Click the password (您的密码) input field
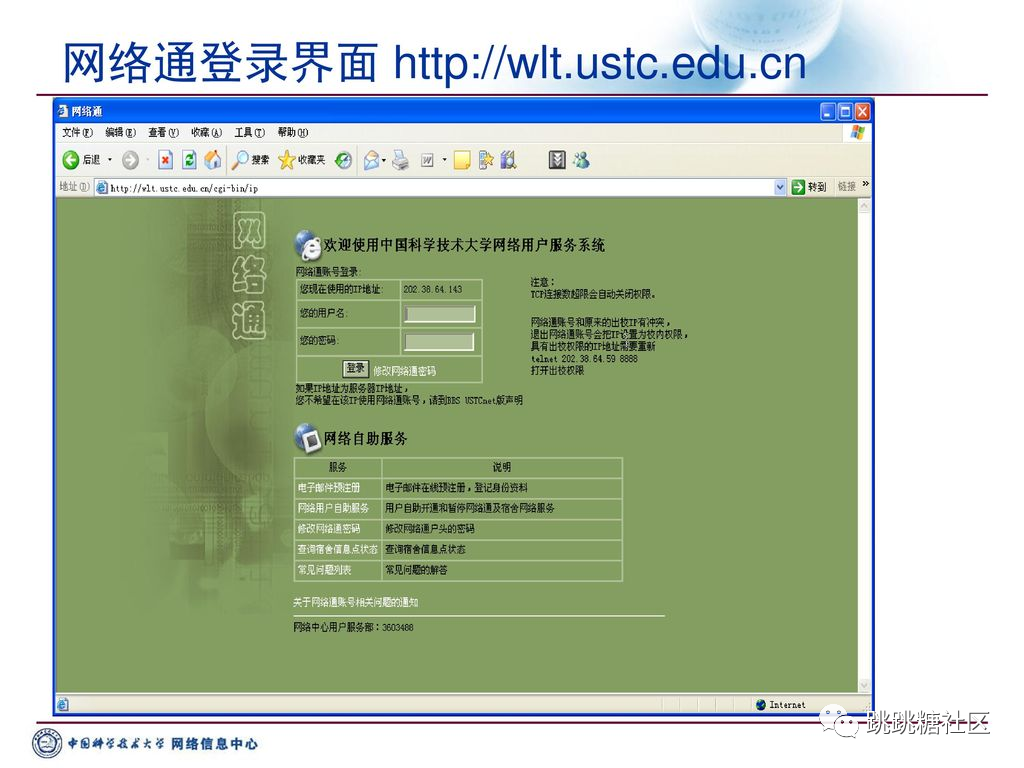1024x768 pixels. click(440, 342)
